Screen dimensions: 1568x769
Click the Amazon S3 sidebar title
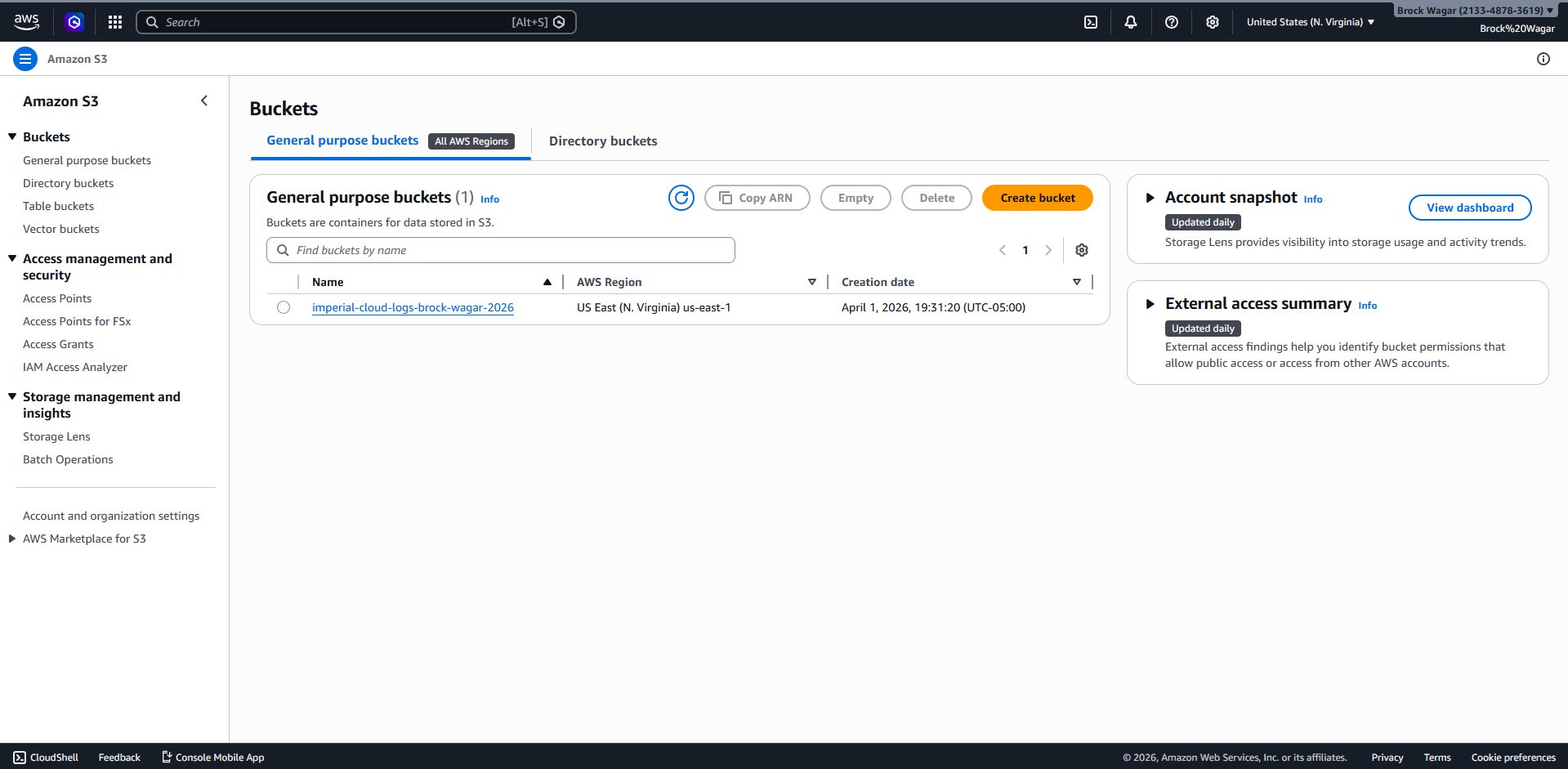tap(60, 101)
